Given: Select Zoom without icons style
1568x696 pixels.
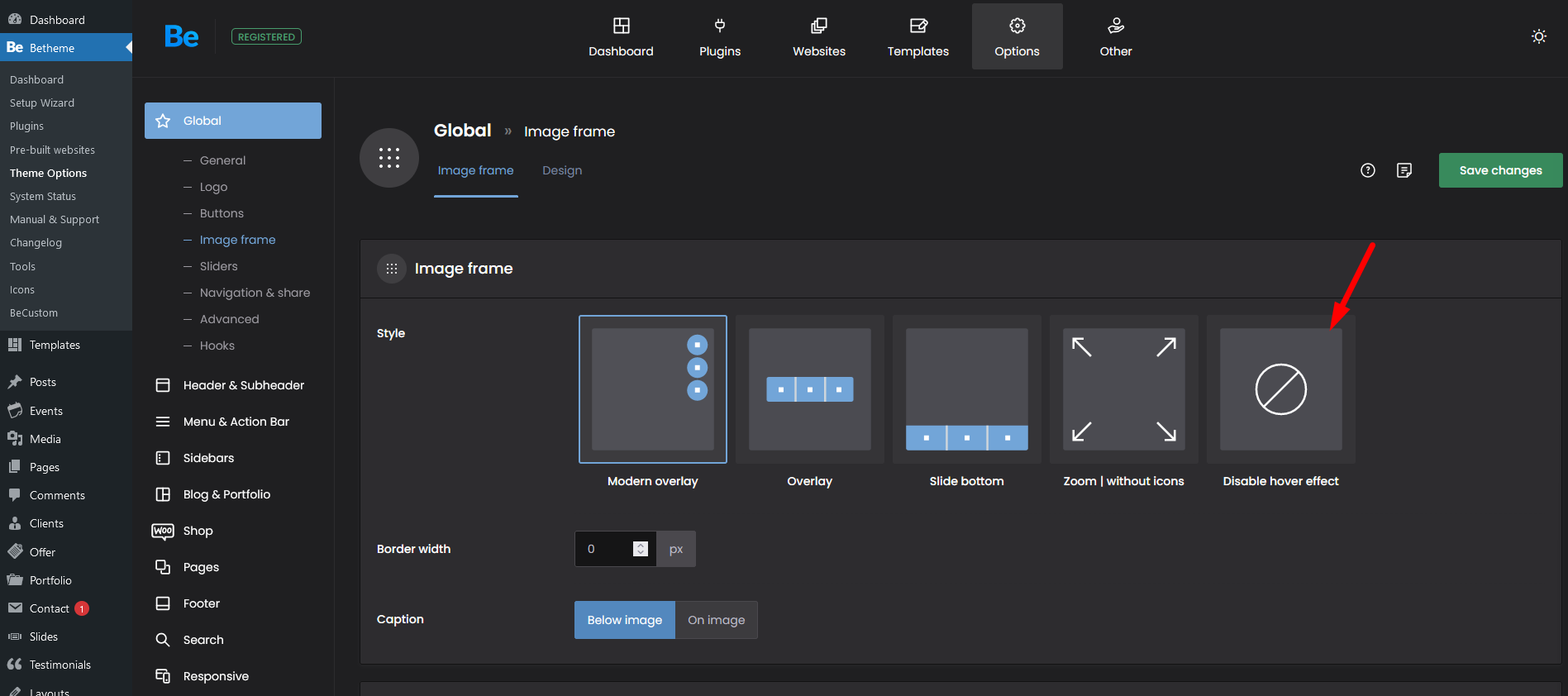Looking at the screenshot, I should click(x=1124, y=389).
